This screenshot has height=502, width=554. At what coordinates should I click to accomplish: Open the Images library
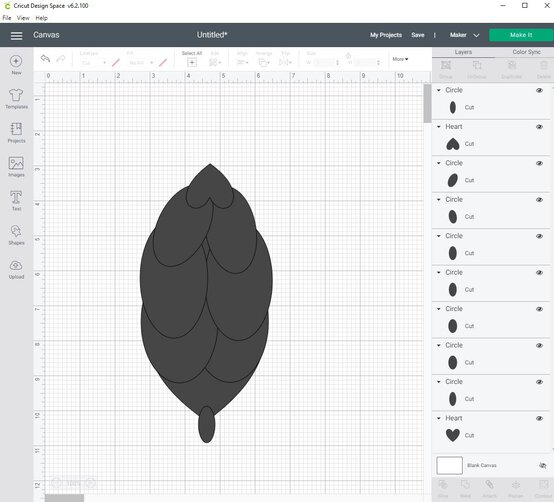(16, 166)
